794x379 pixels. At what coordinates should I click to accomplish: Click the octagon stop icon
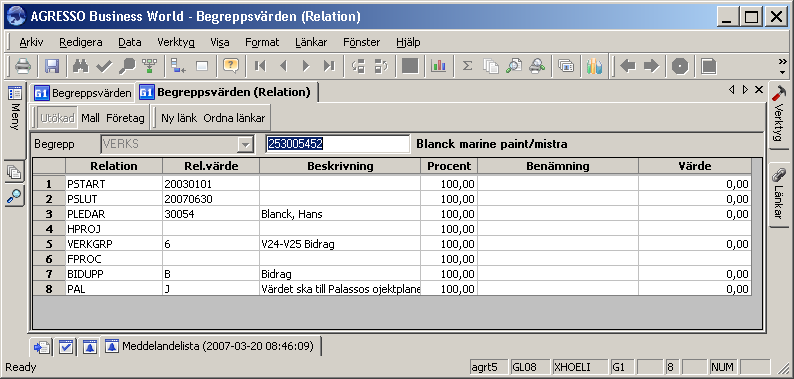[x=680, y=66]
